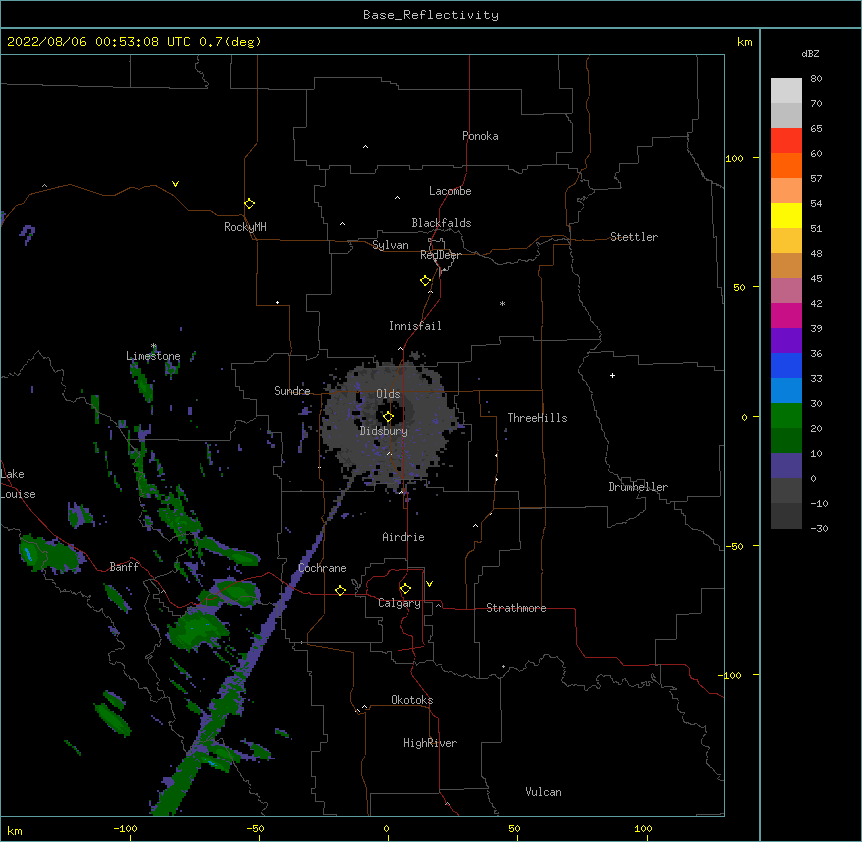
Task: Select the Calgary label
Action: [x=399, y=603]
